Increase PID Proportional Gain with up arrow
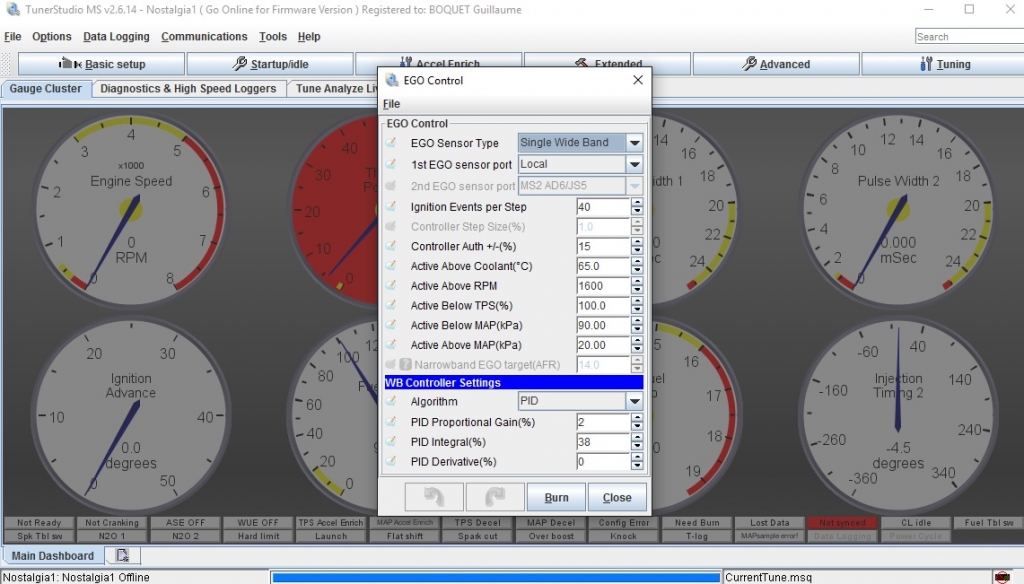Viewport: 1024px width, 584px height. tap(637, 417)
